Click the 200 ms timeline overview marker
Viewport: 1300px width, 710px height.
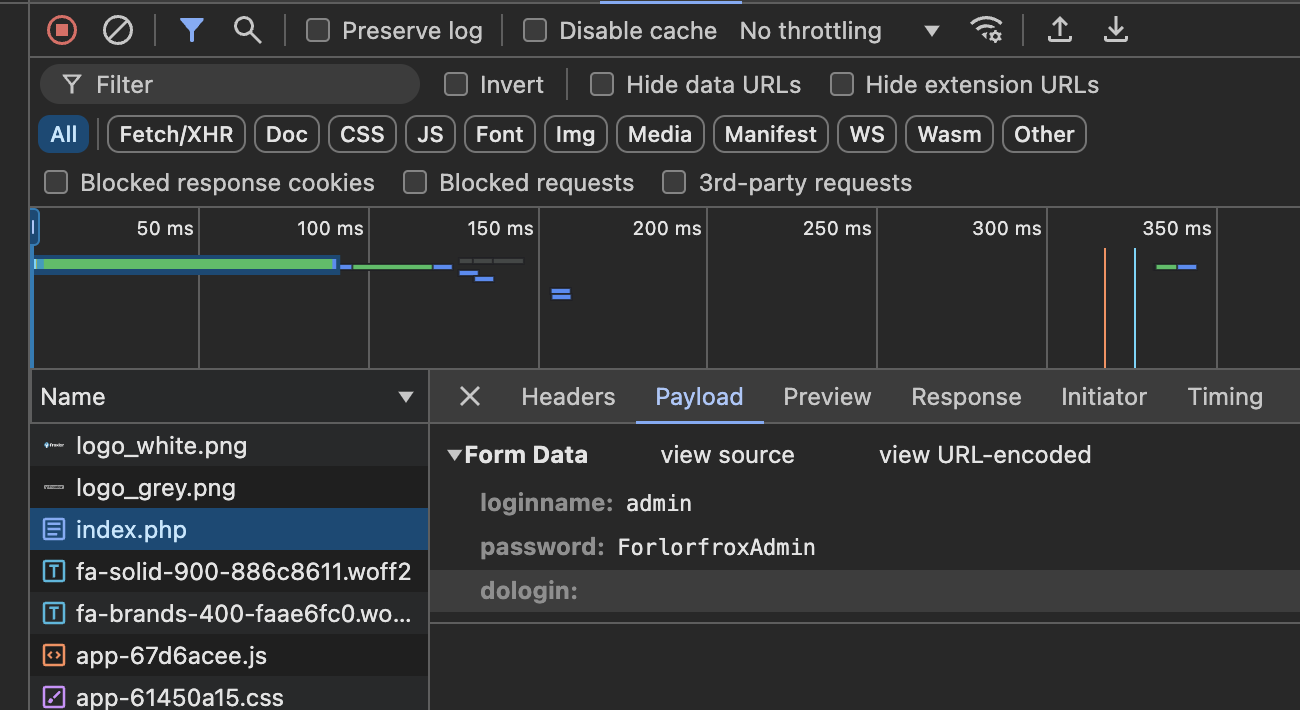coord(666,229)
